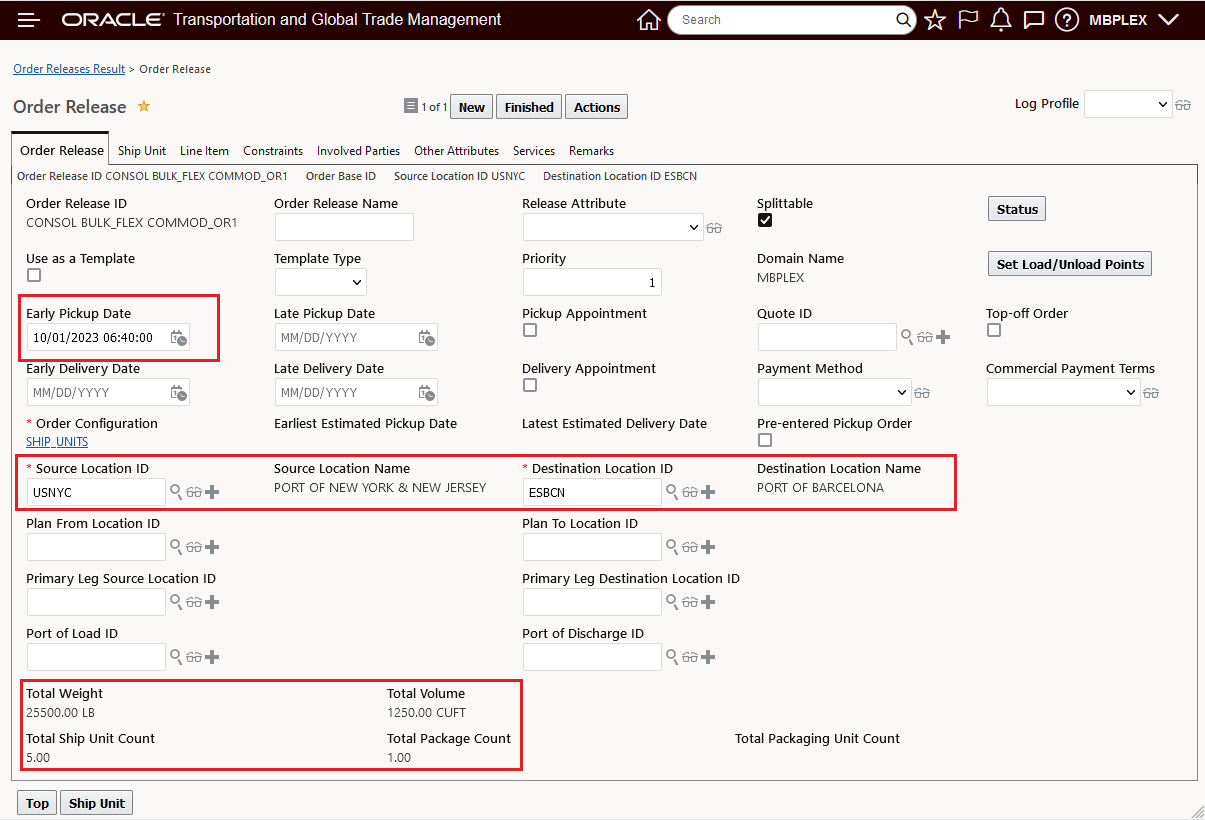Screen dimensions: 1205x820
Task: Tick the Pickup Appointment checkbox
Action: [530, 330]
